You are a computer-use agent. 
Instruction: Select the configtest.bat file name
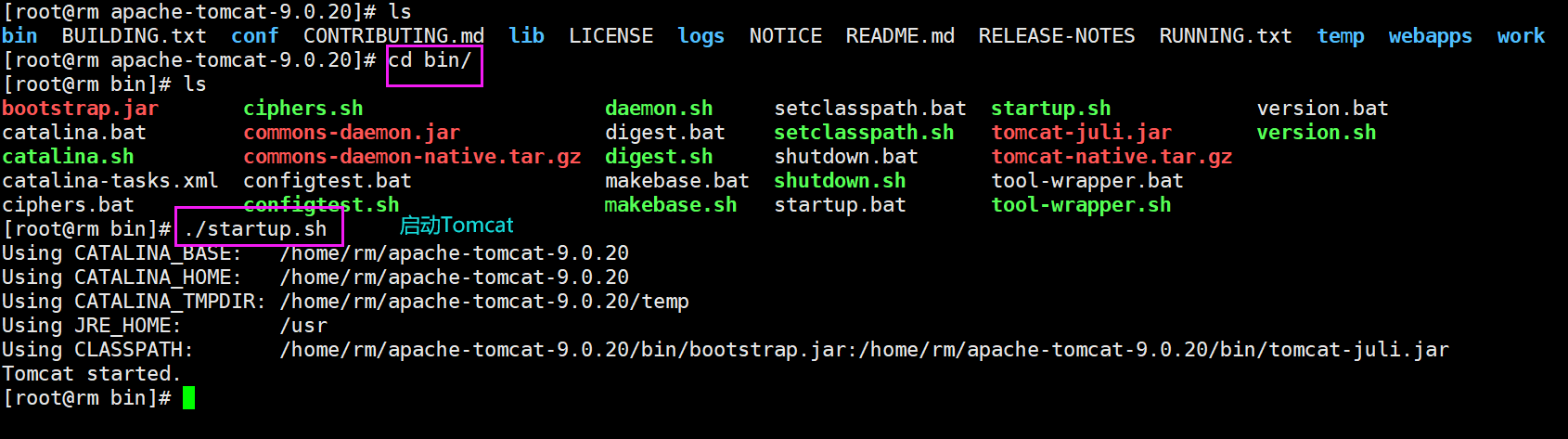pos(327,181)
